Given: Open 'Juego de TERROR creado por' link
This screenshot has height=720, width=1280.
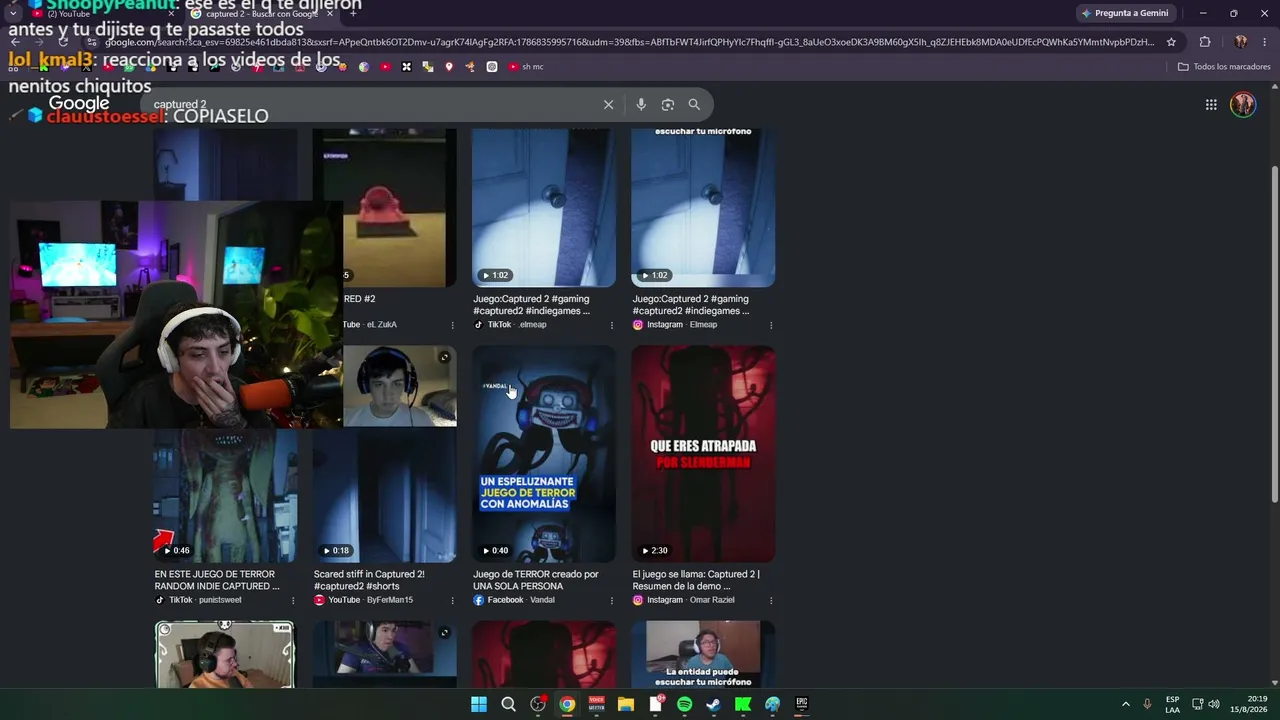Looking at the screenshot, I should click(x=536, y=580).
